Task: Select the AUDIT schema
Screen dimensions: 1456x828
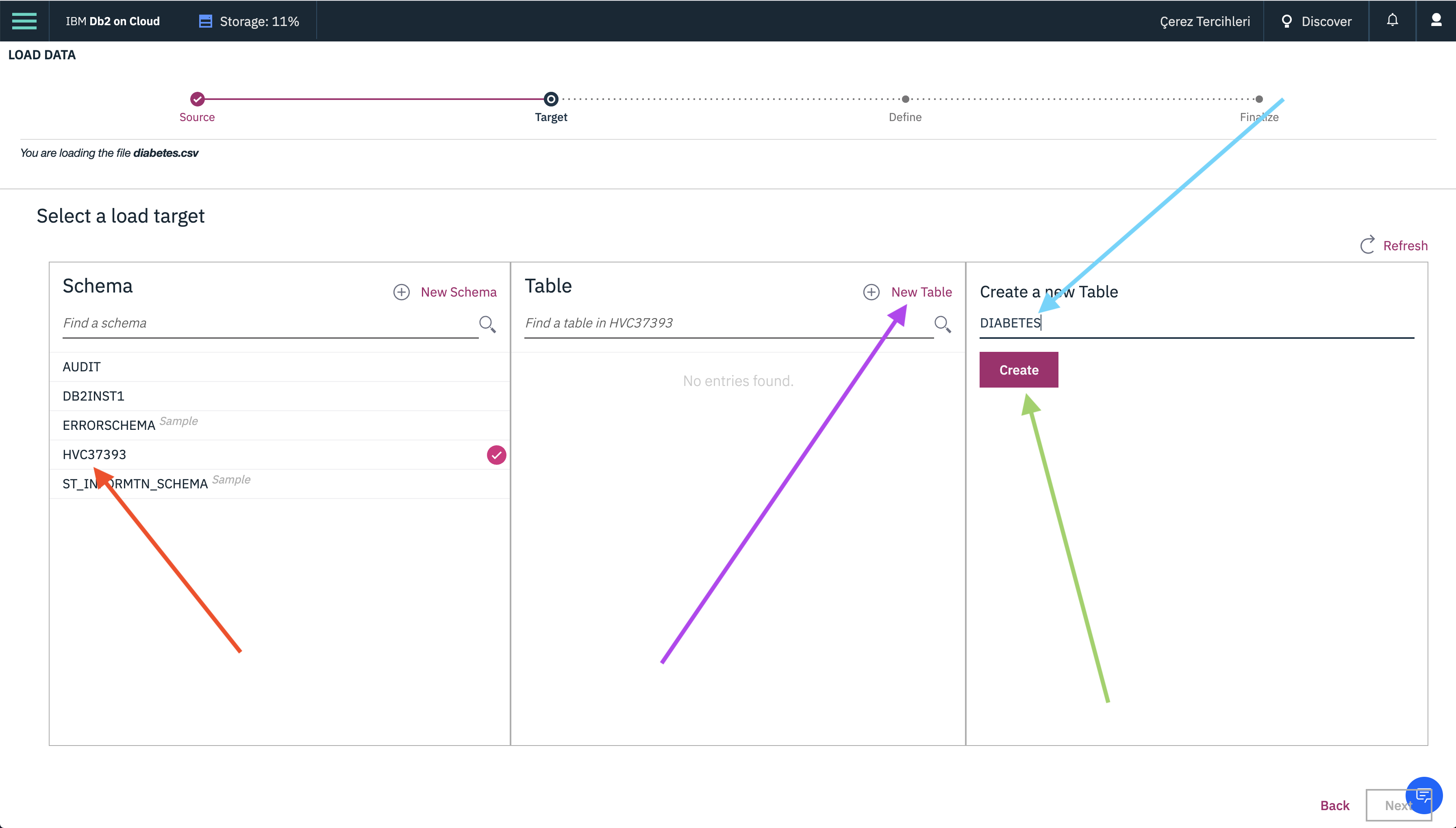Action: (82, 367)
